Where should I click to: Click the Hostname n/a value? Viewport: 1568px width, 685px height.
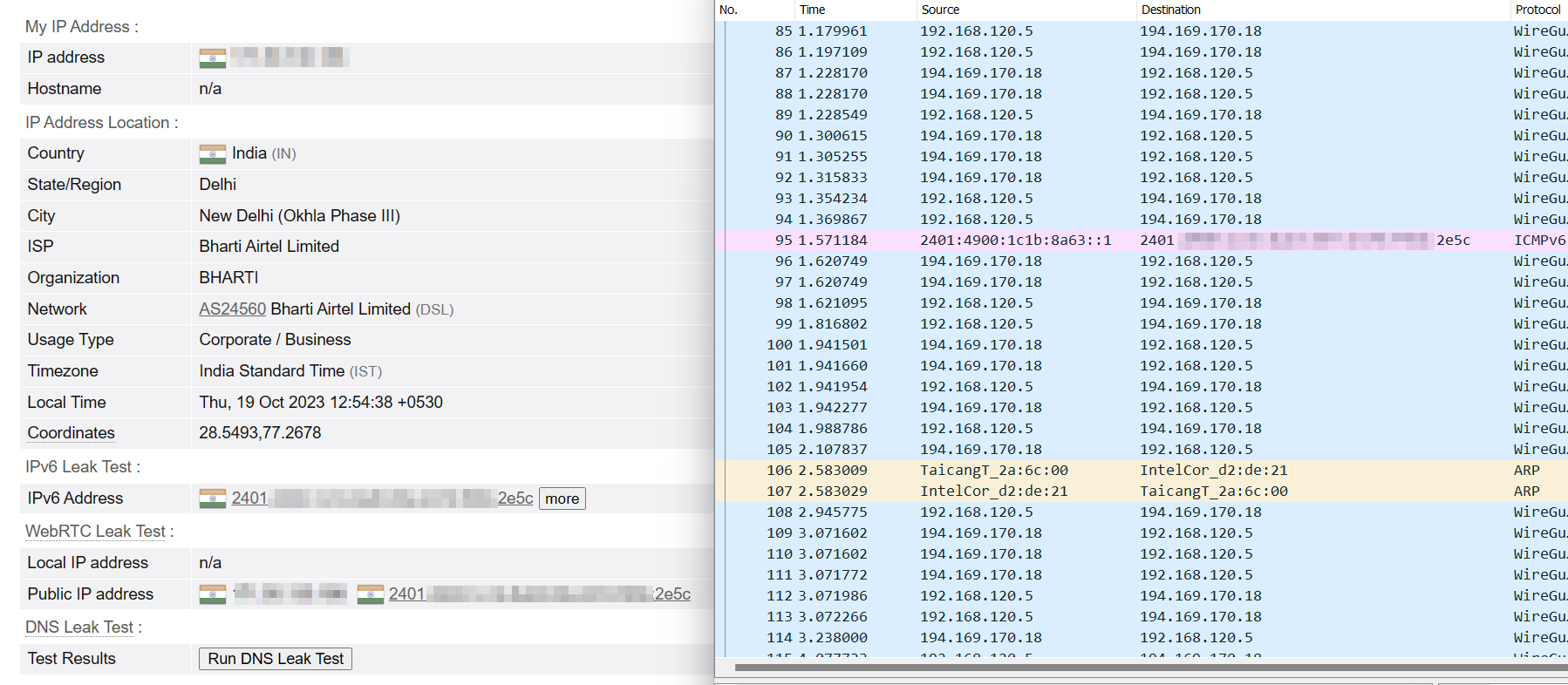[210, 89]
